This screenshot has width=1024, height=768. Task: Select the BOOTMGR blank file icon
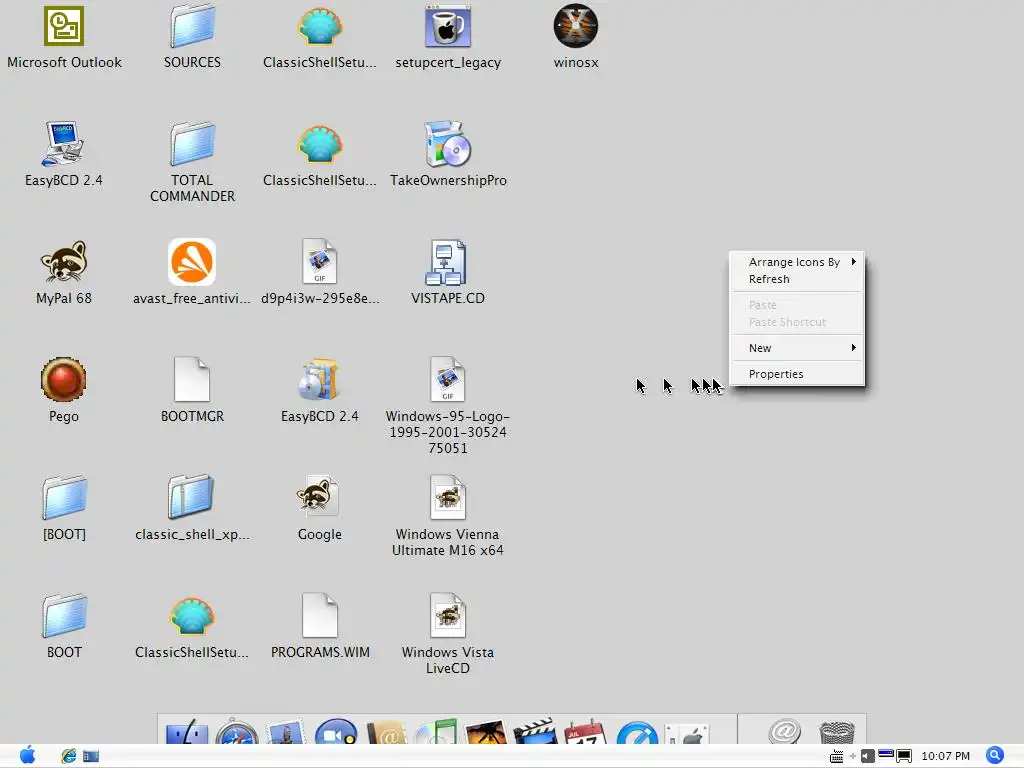192,379
